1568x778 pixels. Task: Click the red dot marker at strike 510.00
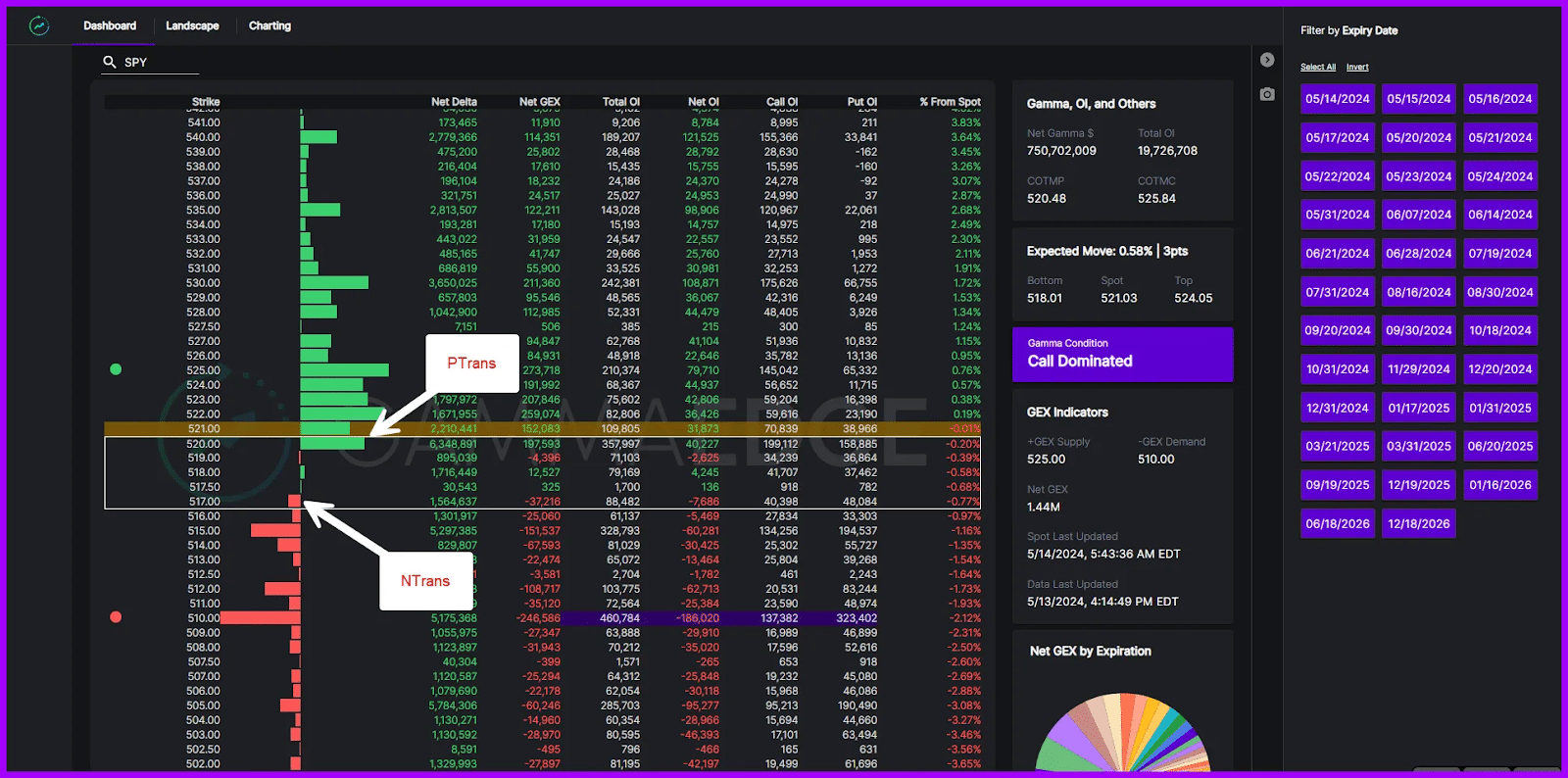(116, 617)
